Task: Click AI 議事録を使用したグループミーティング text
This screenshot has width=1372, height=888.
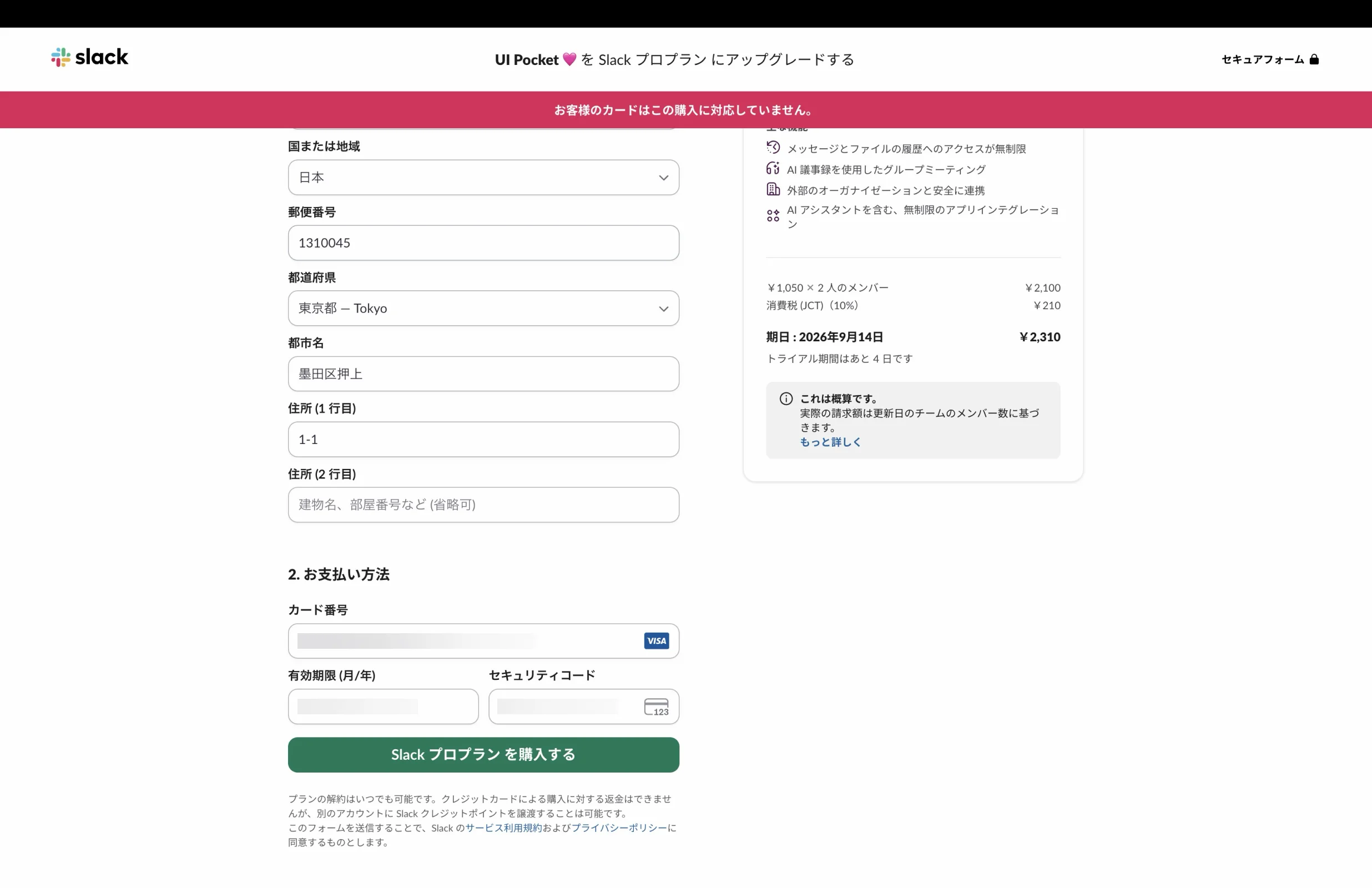Action: tap(886, 169)
